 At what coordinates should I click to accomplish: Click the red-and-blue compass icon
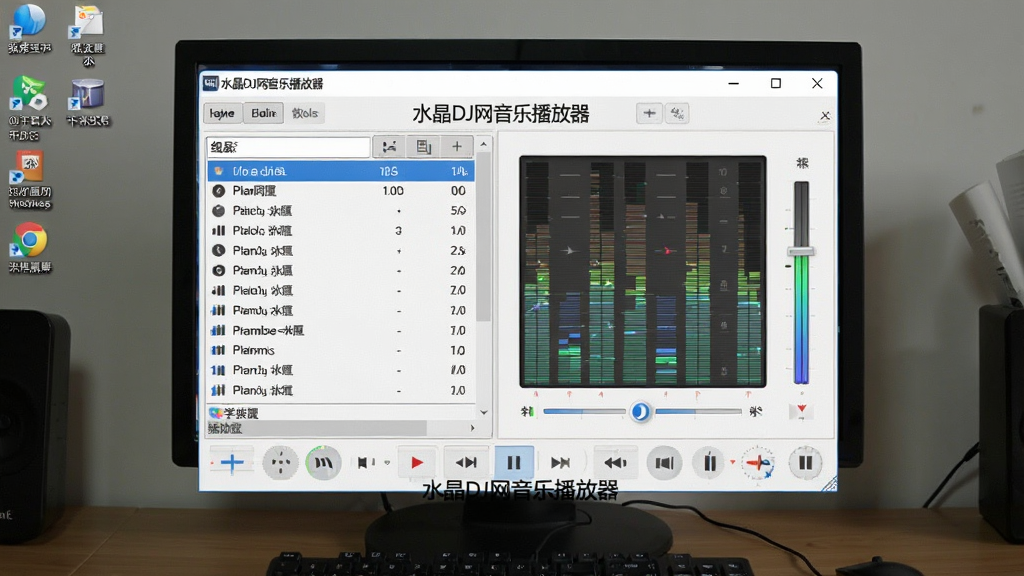pos(758,462)
